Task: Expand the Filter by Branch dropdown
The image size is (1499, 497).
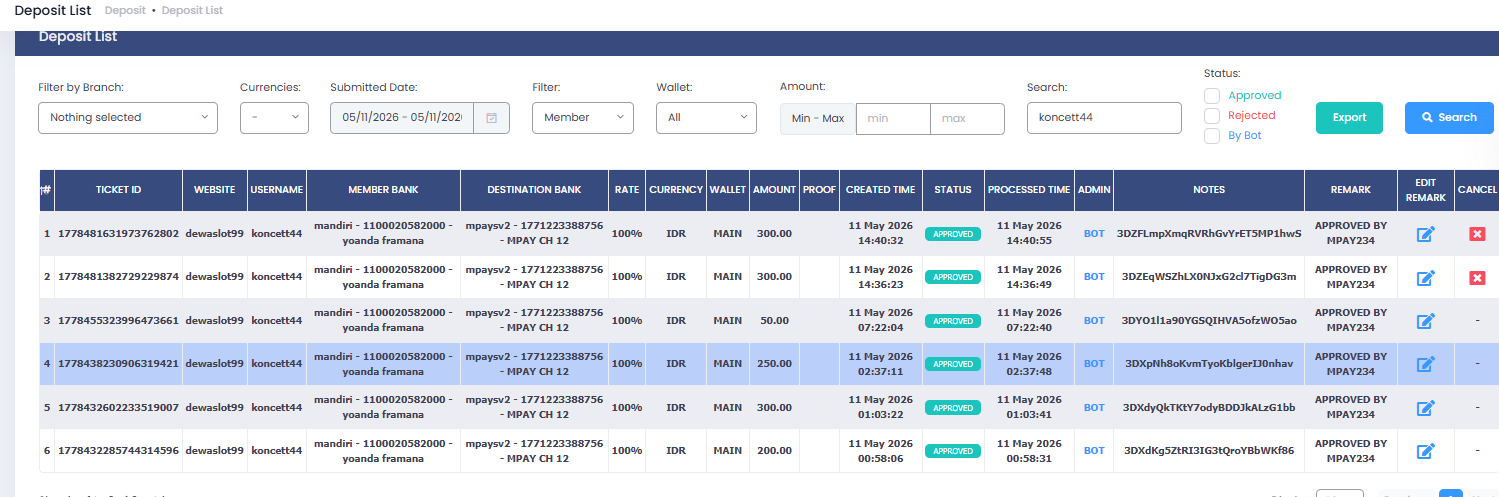Action: pyautogui.click(x=128, y=118)
